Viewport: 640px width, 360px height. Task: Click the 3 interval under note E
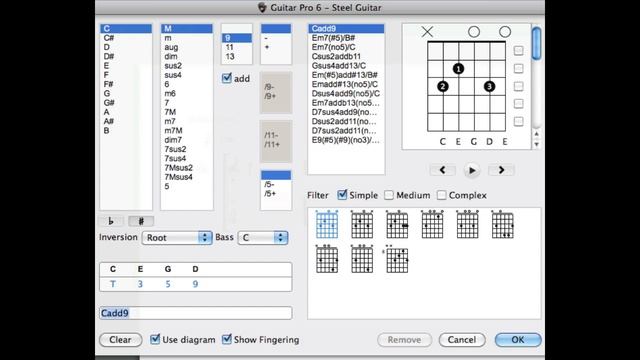click(140, 284)
